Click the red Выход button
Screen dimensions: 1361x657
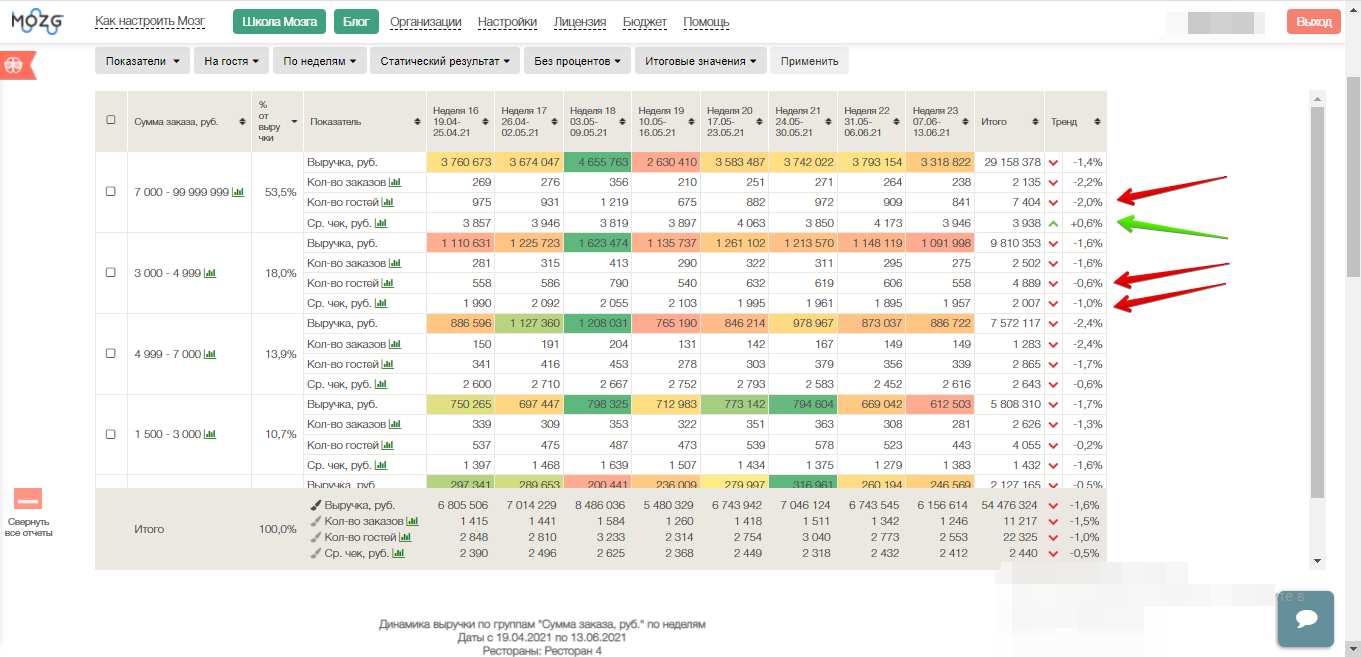tap(1313, 22)
